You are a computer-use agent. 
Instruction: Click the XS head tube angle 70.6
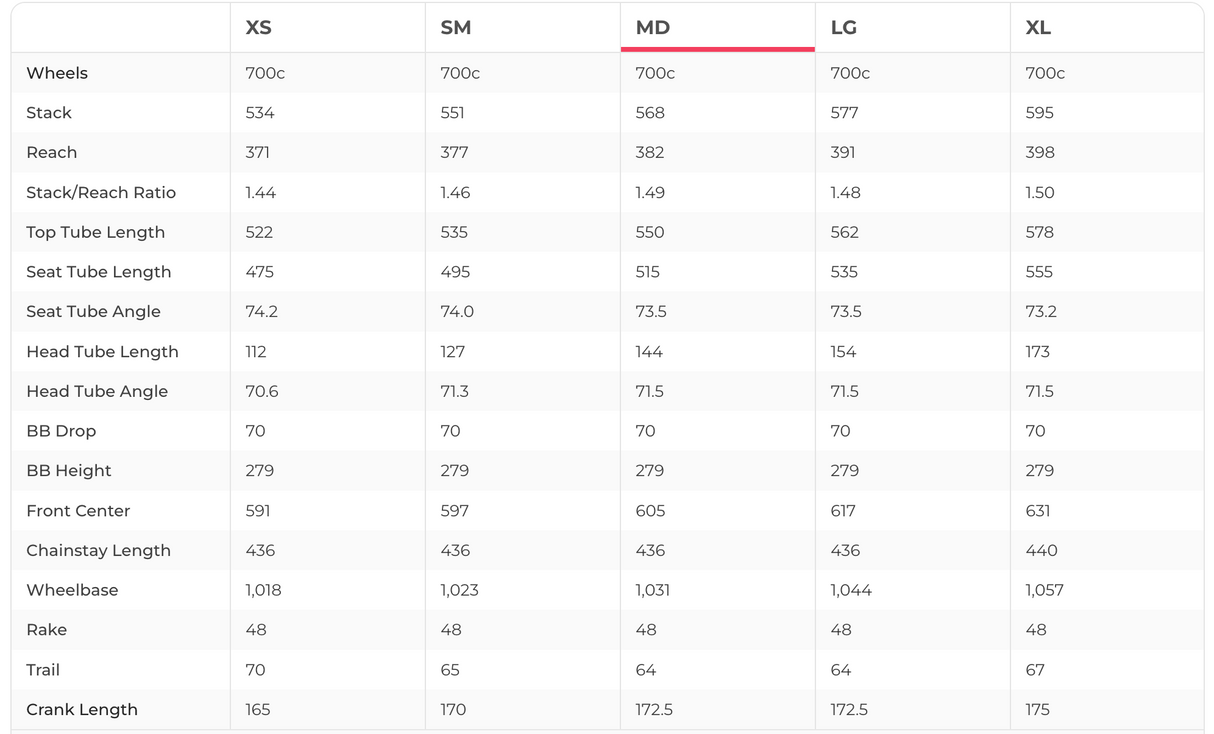pyautogui.click(x=262, y=391)
